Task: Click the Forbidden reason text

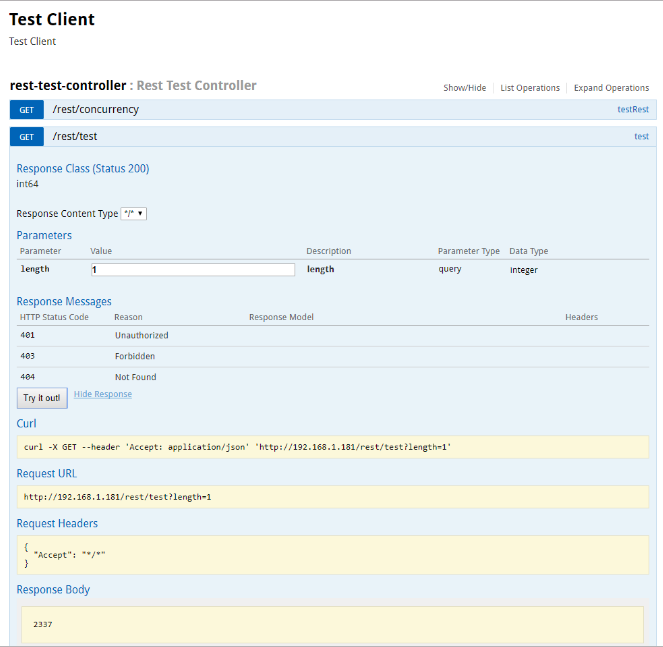Action: click(135, 356)
